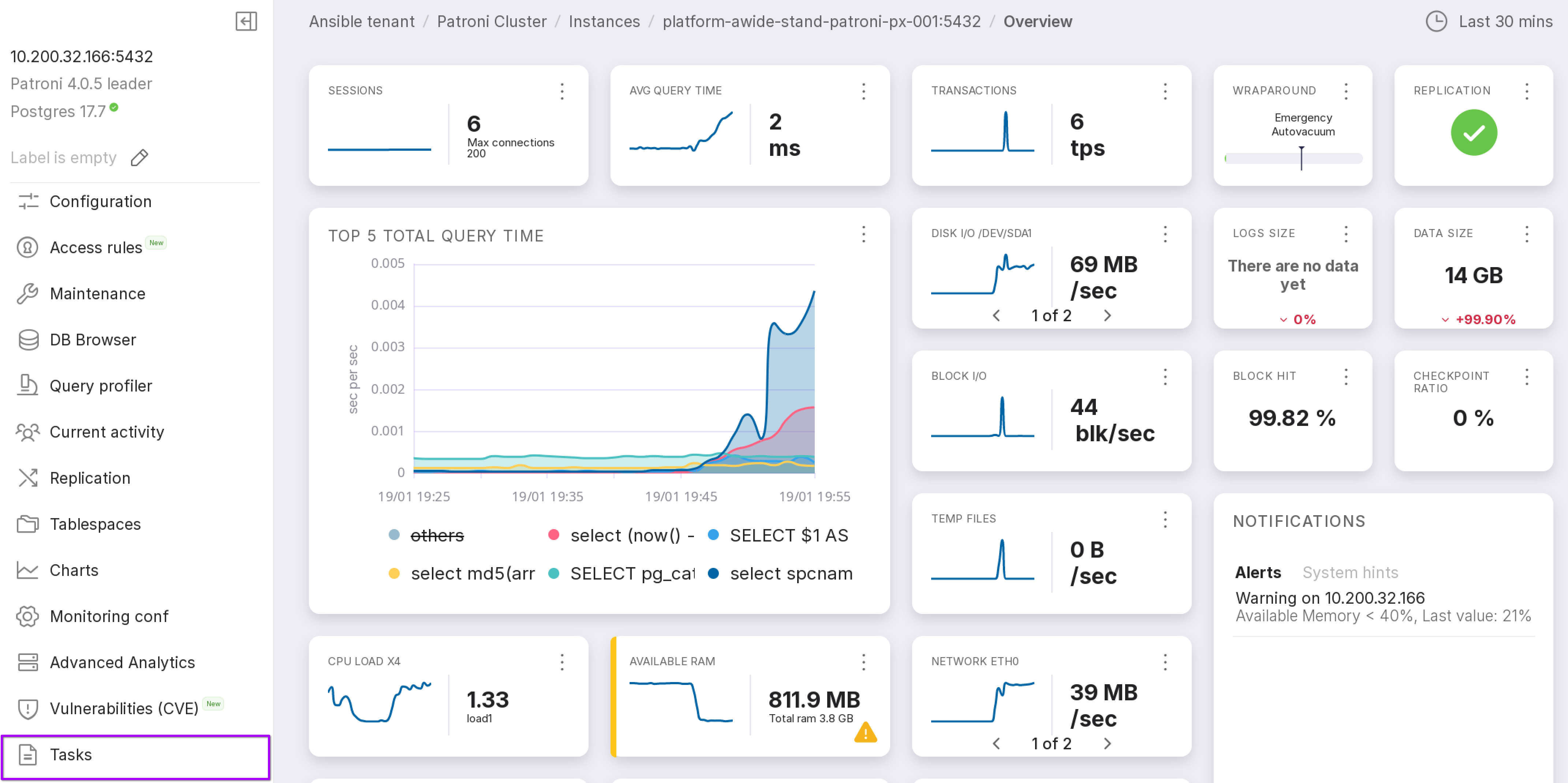Open Top 5 Total Query Time options menu
The width and height of the screenshot is (1568, 783).
tap(863, 234)
